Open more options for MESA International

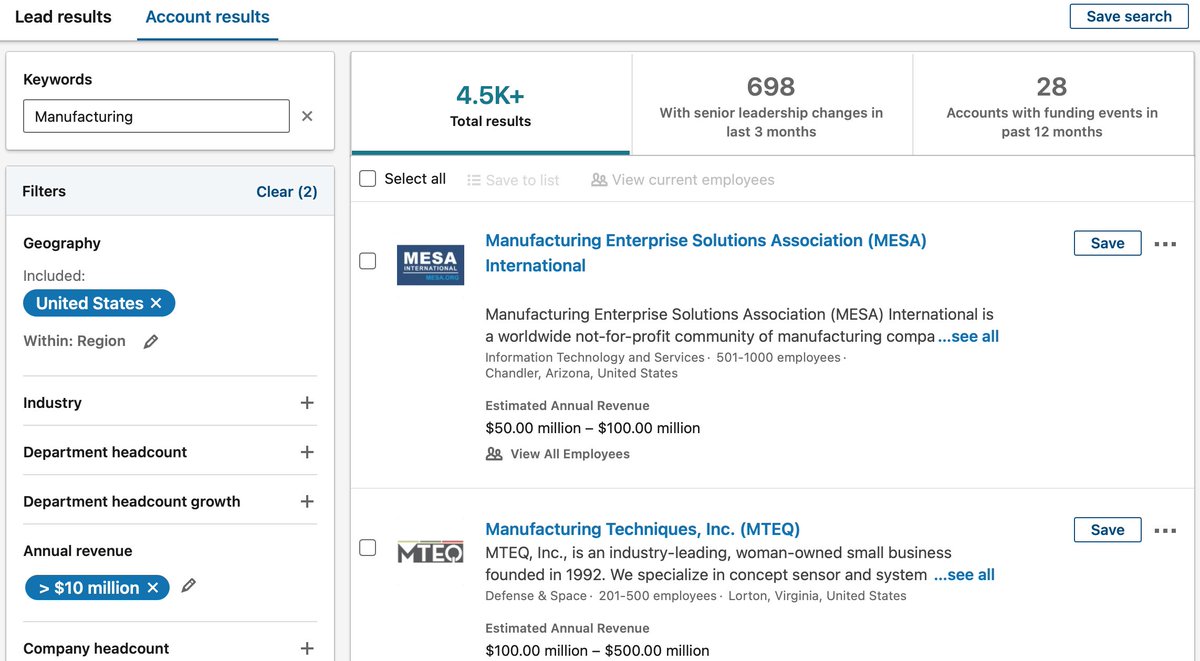pos(1165,244)
